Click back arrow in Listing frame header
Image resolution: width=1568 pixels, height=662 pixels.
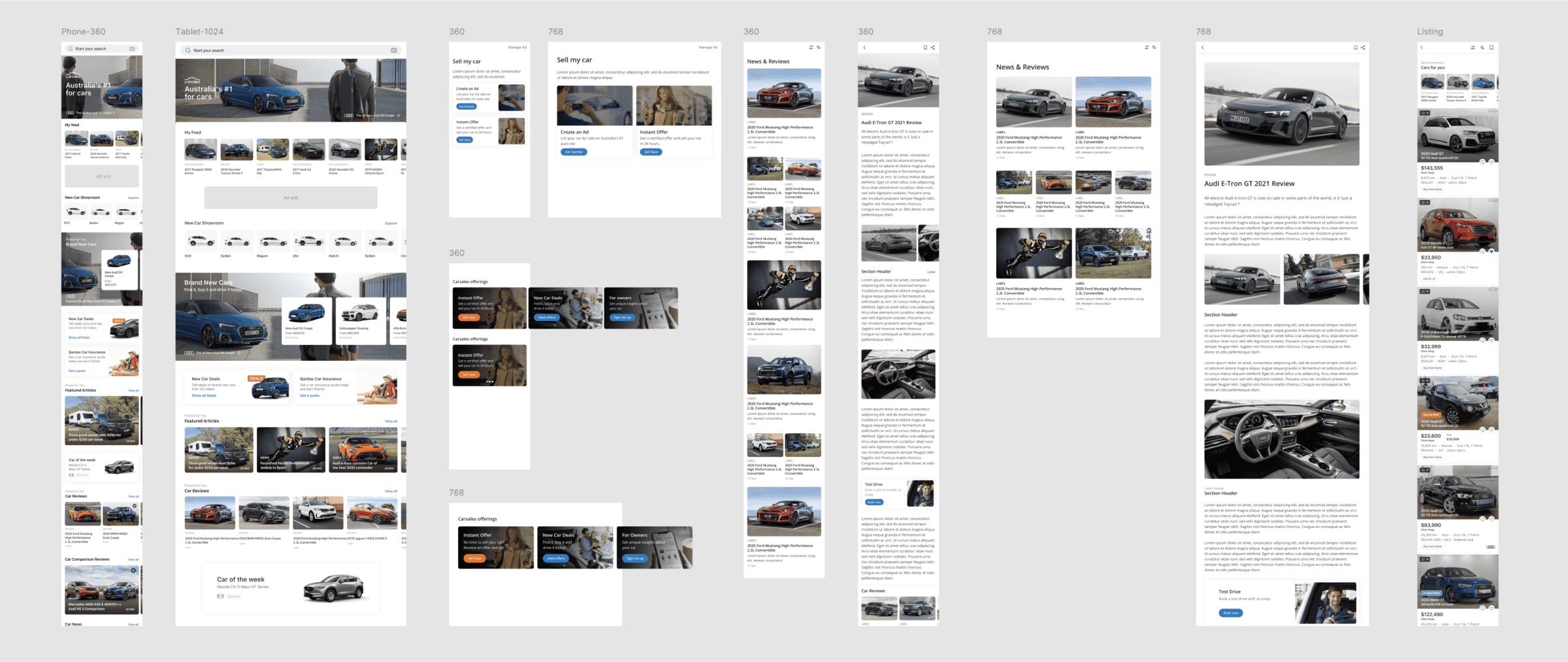pos(1422,48)
